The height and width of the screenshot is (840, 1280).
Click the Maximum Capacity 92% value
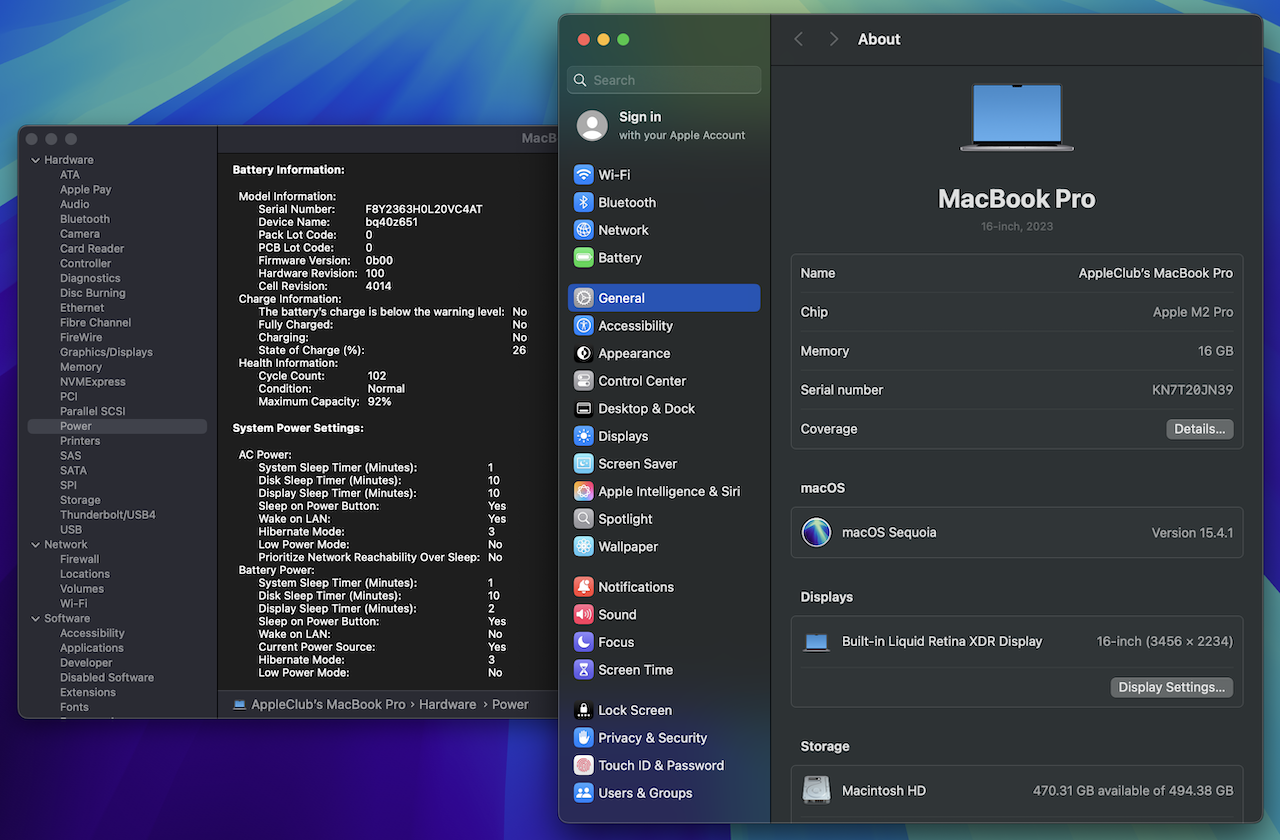tap(379, 401)
